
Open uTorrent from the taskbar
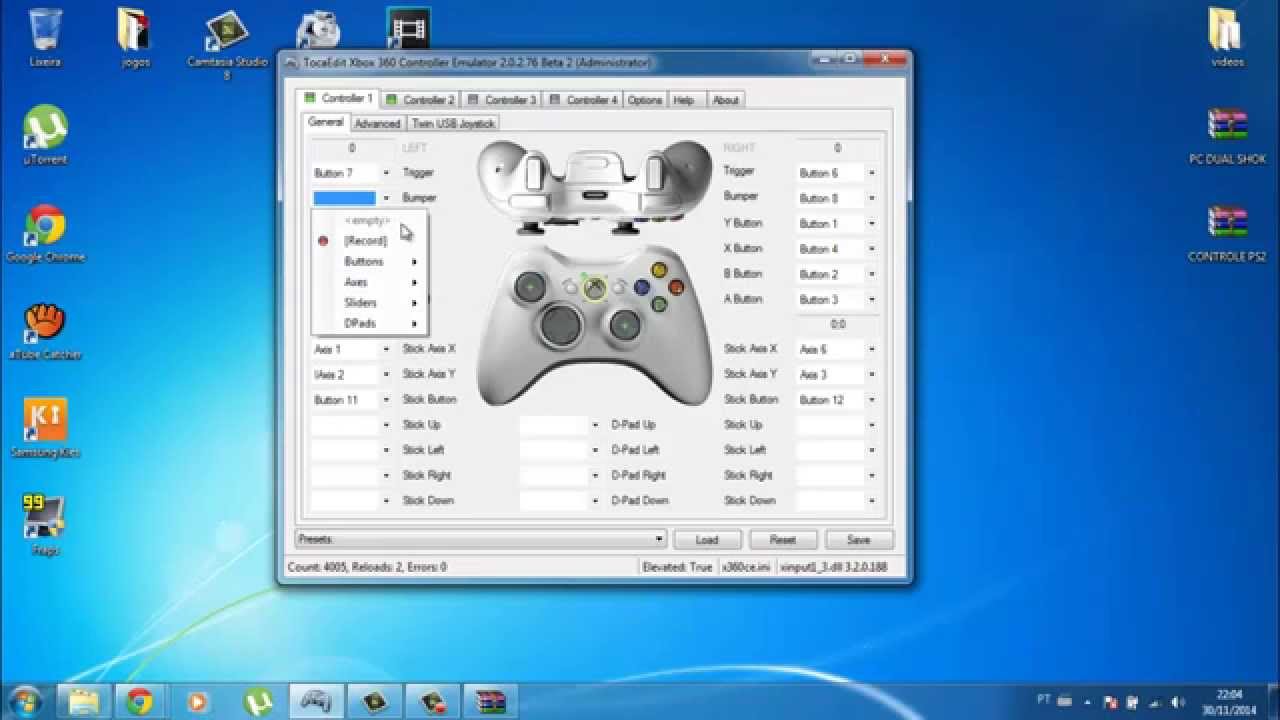point(256,700)
